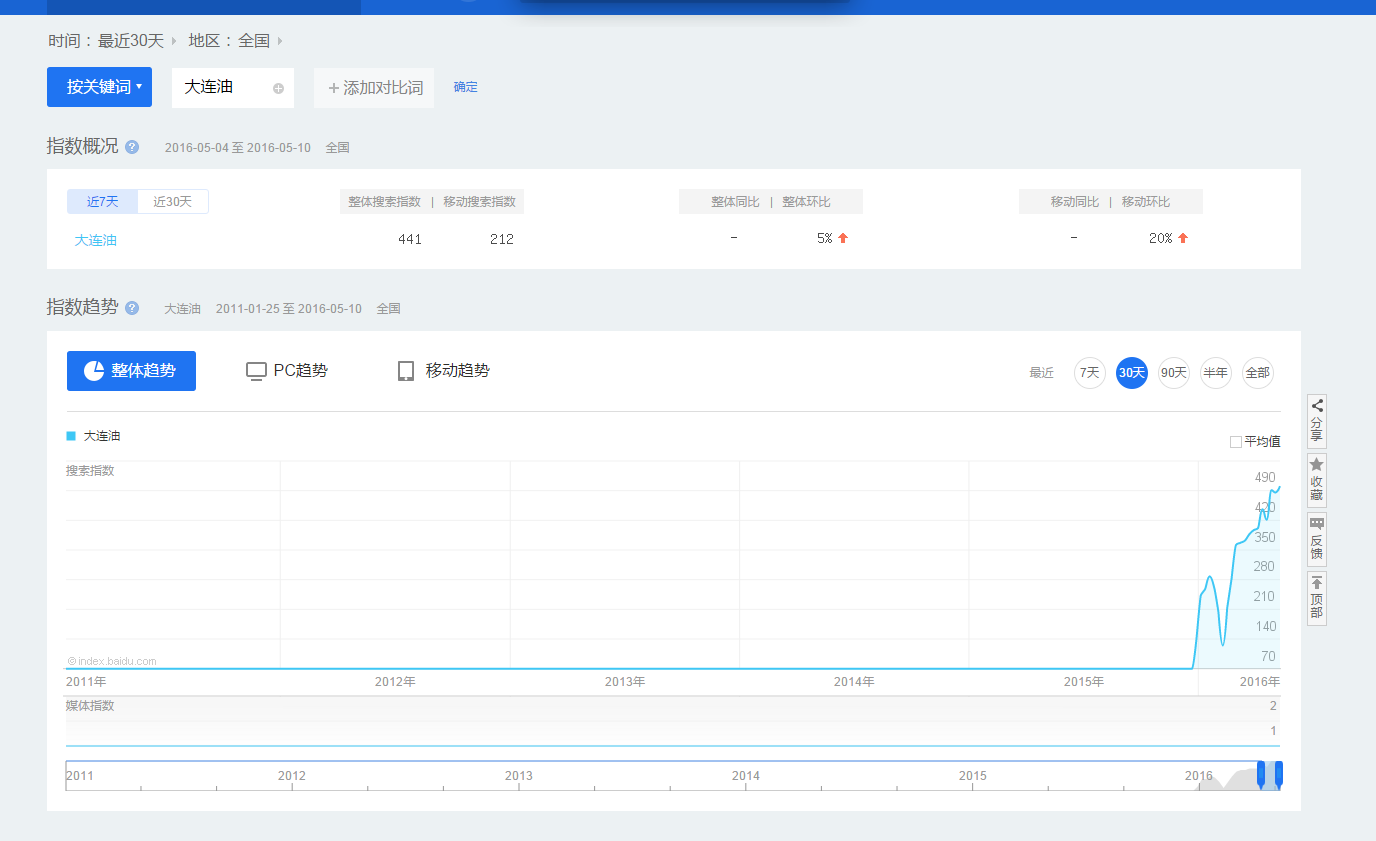Jump to 顶部 top side button

[x=1317, y=599]
